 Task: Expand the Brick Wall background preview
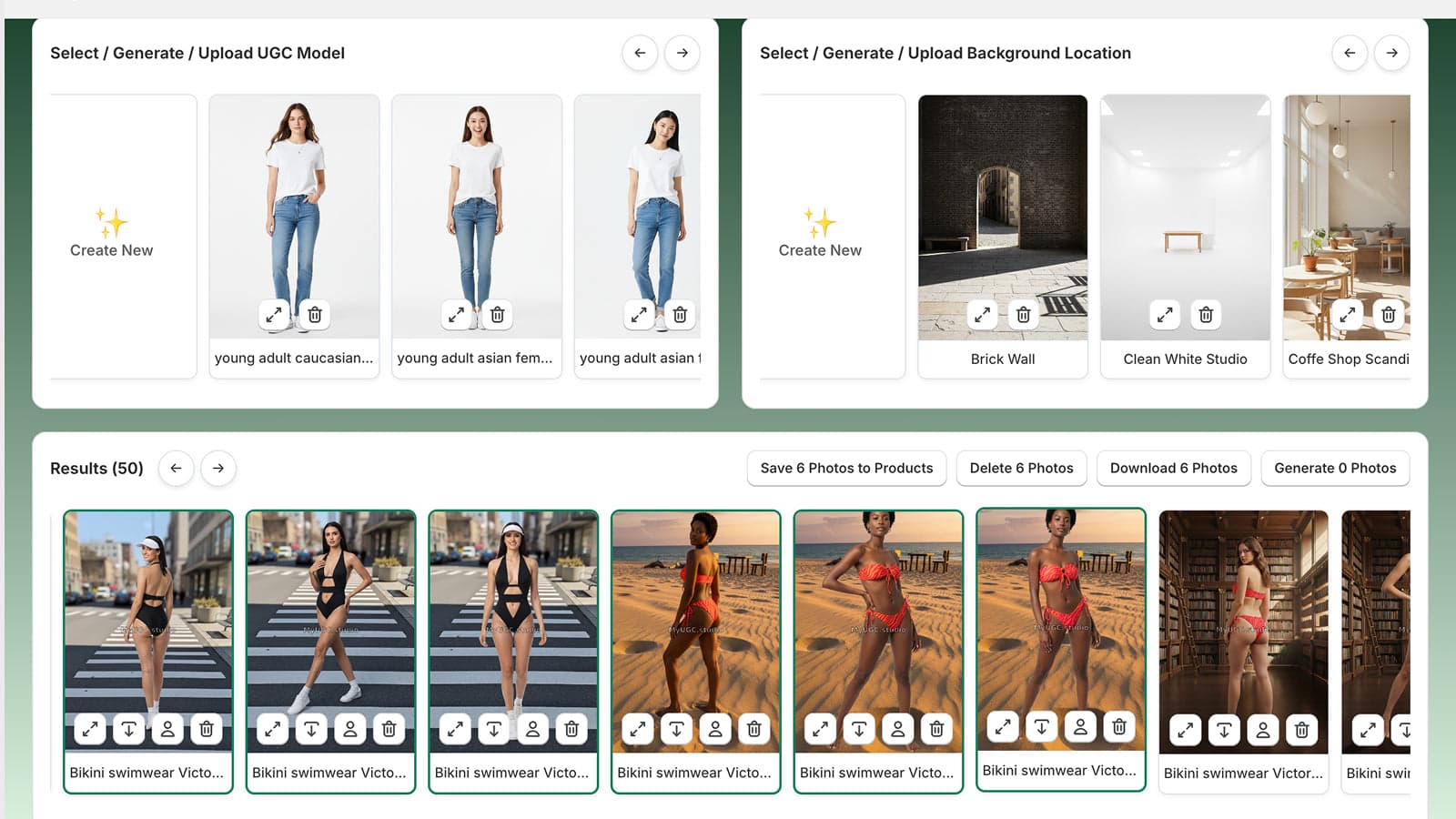[x=980, y=314]
